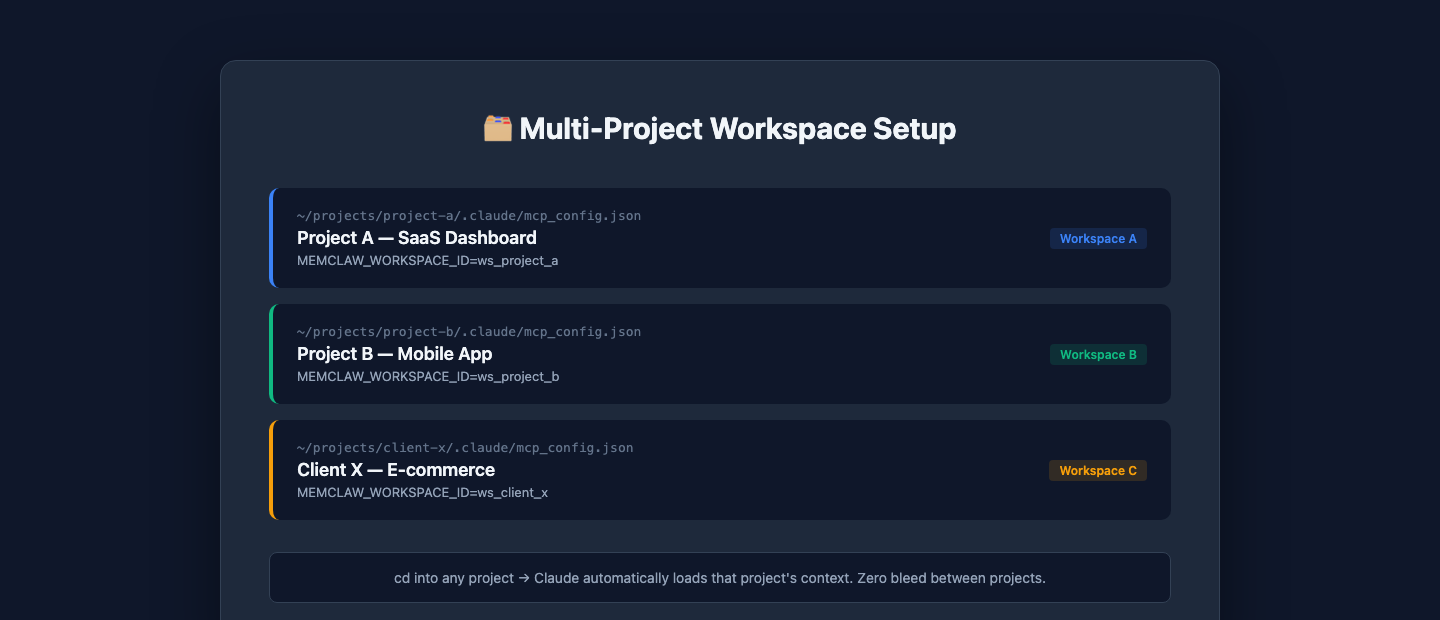This screenshot has height=620, width=1440.
Task: Click the Client X — E-commerce title
Action: (395, 470)
